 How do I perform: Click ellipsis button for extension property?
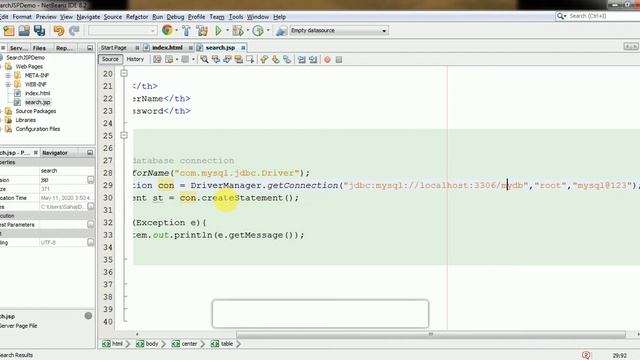(x=90, y=180)
